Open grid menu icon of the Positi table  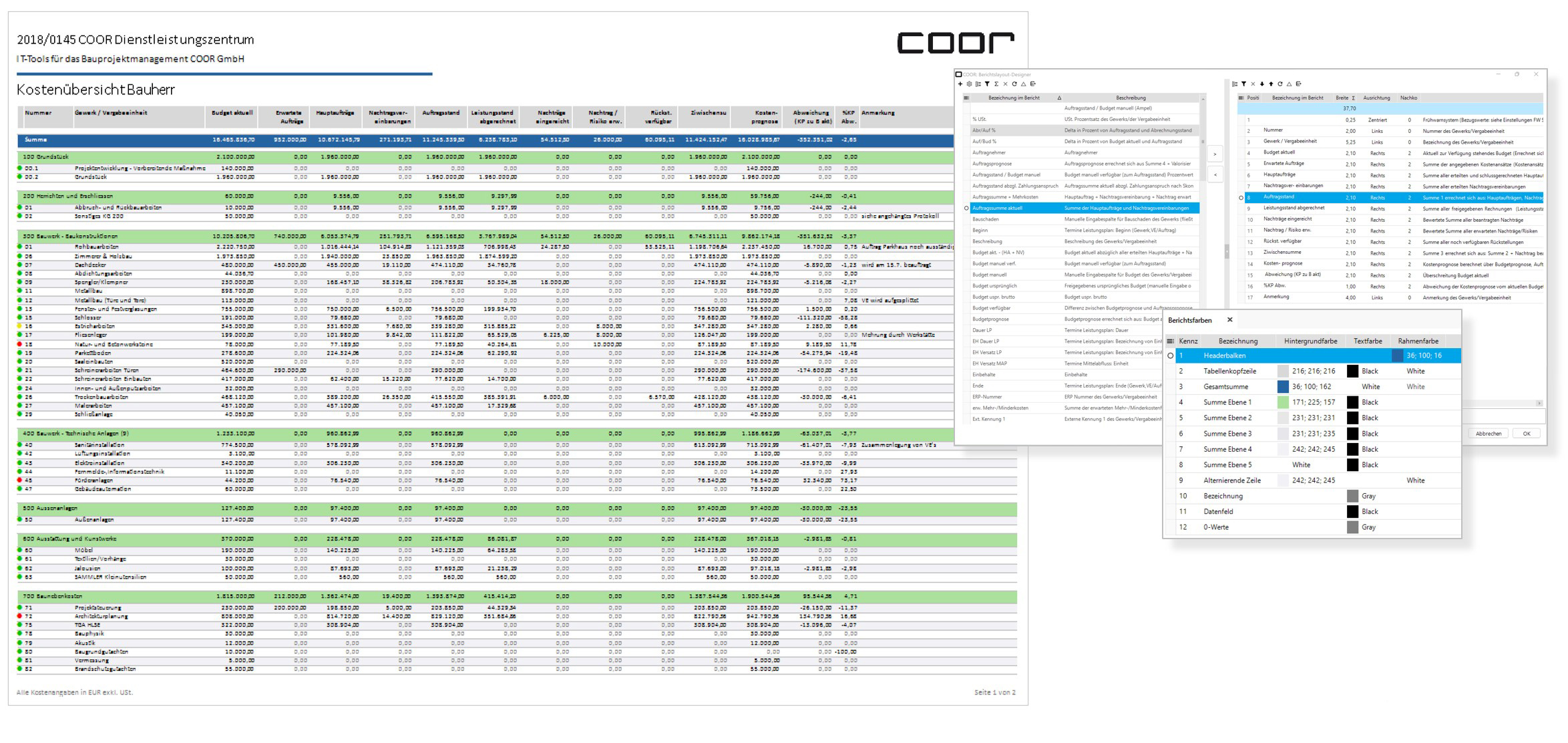pyautogui.click(x=1241, y=98)
